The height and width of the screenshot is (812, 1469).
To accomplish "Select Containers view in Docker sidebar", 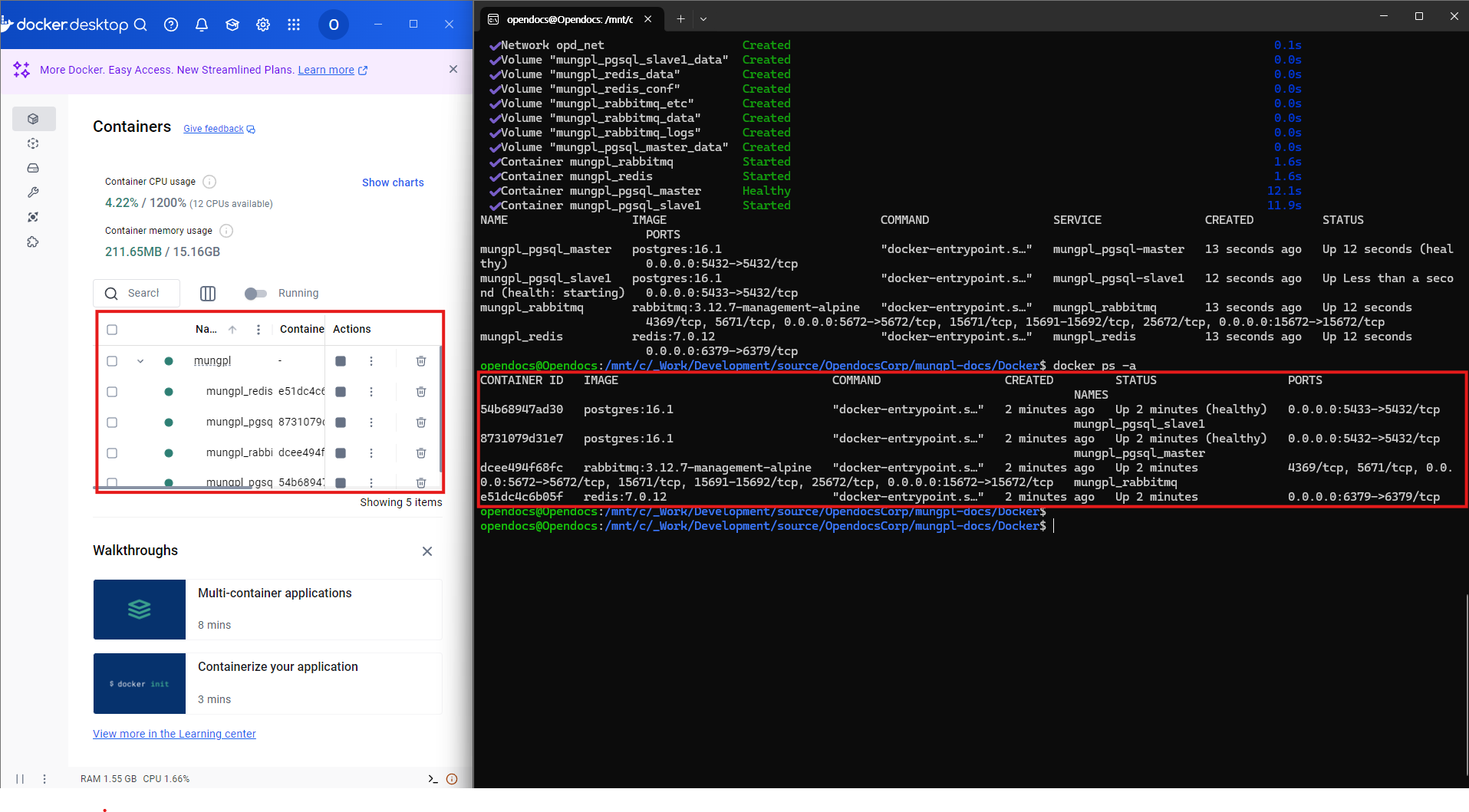I will (x=33, y=119).
